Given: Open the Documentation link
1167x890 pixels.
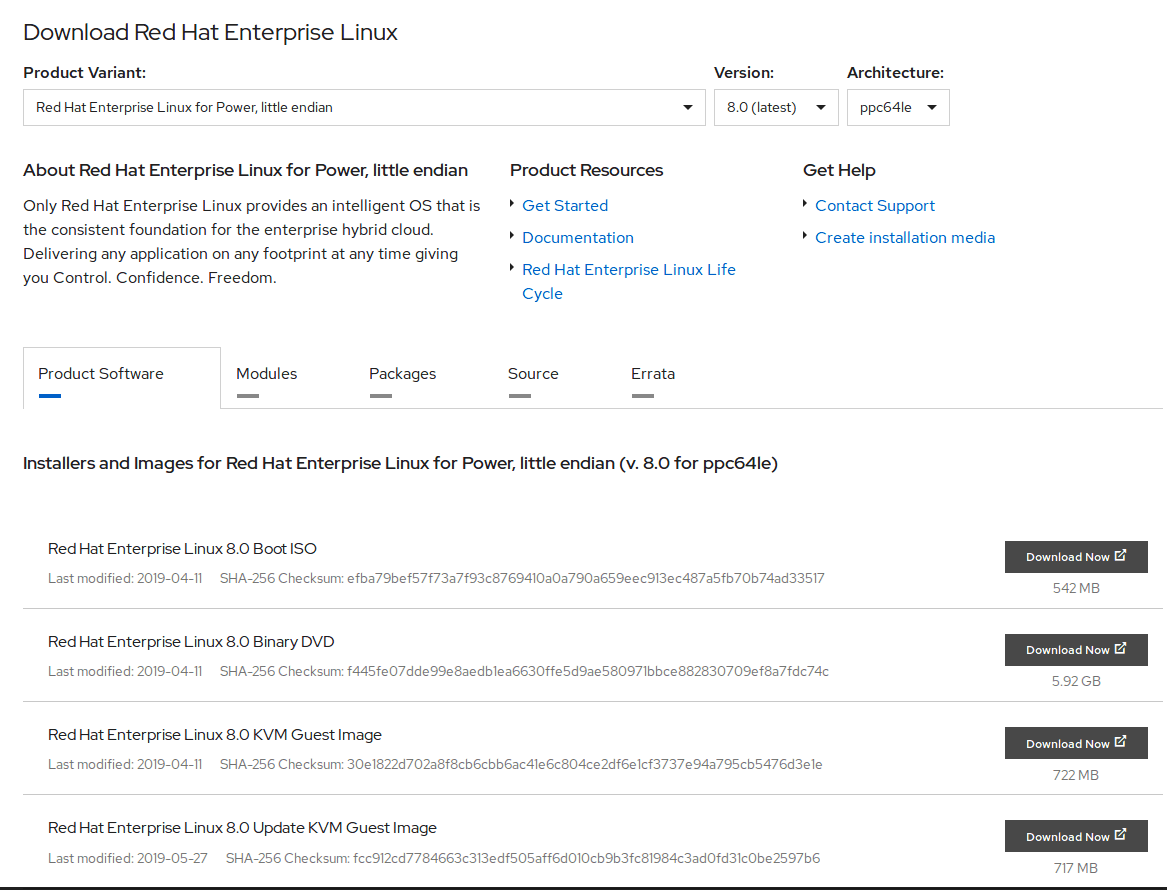Looking at the screenshot, I should pyautogui.click(x=578, y=238).
